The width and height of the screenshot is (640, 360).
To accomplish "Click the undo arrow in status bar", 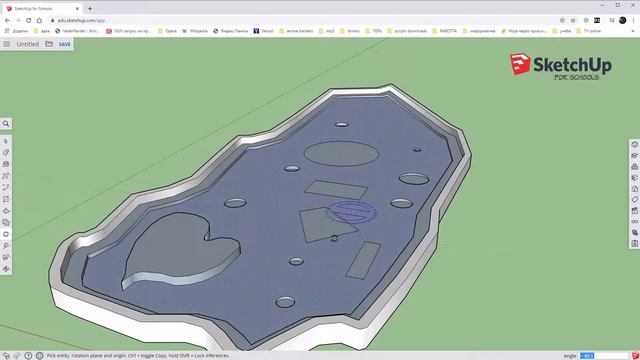I will [6, 356].
